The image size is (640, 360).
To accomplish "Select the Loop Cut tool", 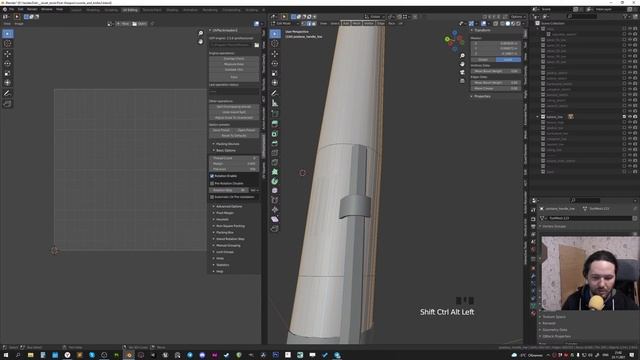I will [275, 153].
